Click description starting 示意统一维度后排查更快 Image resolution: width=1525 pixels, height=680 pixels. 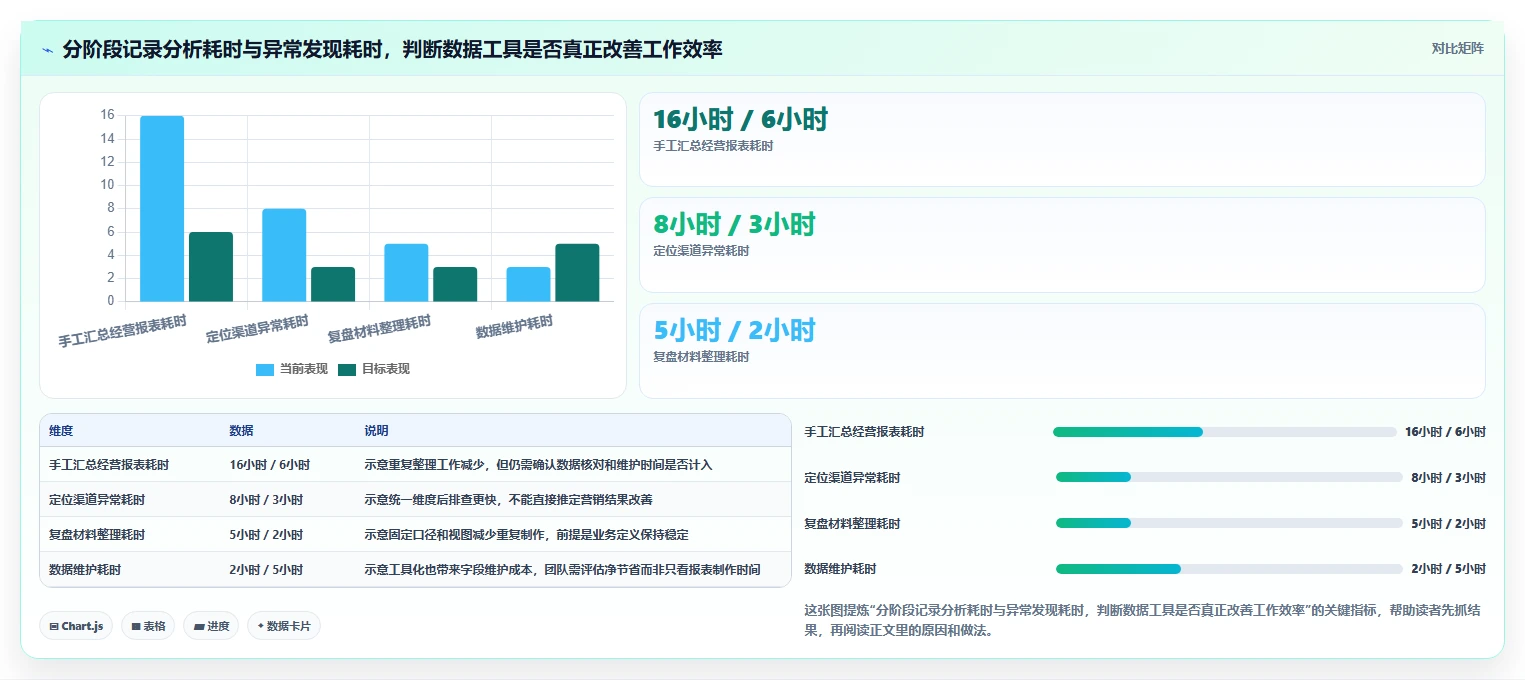508,500
